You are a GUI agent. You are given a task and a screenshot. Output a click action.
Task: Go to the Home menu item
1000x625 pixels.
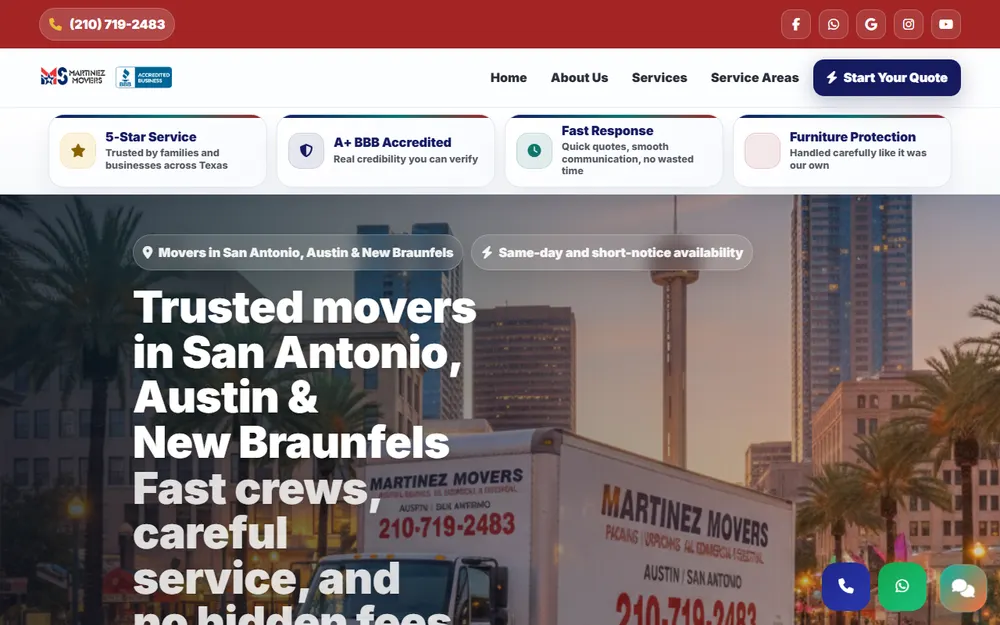pyautogui.click(x=508, y=78)
